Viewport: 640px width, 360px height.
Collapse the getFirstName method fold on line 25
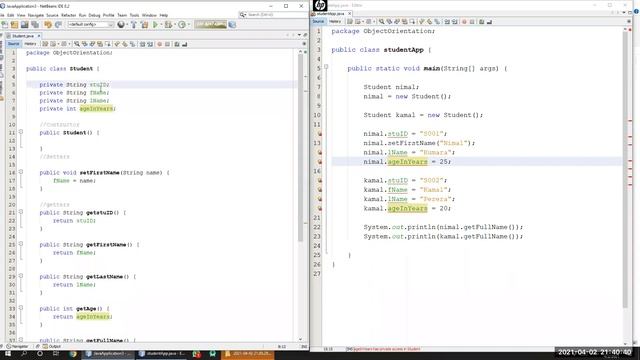click(x=21, y=244)
